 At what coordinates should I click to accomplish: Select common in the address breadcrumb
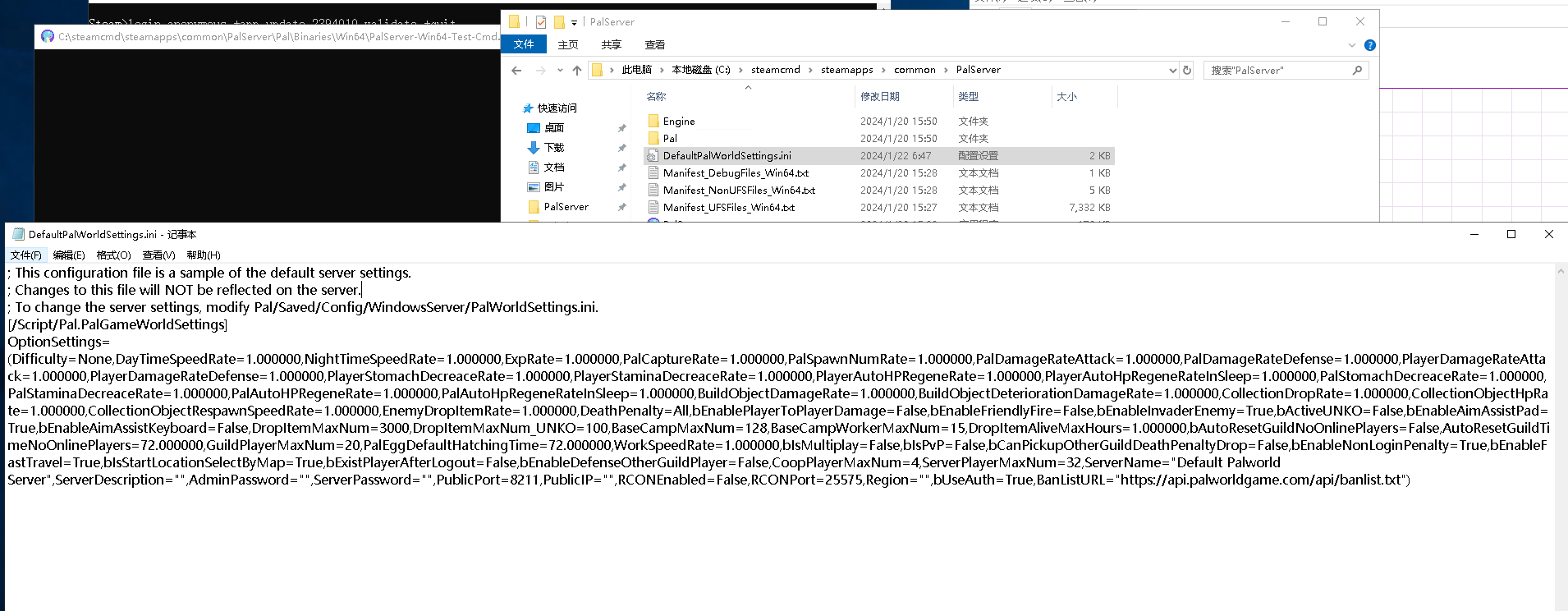click(x=915, y=71)
